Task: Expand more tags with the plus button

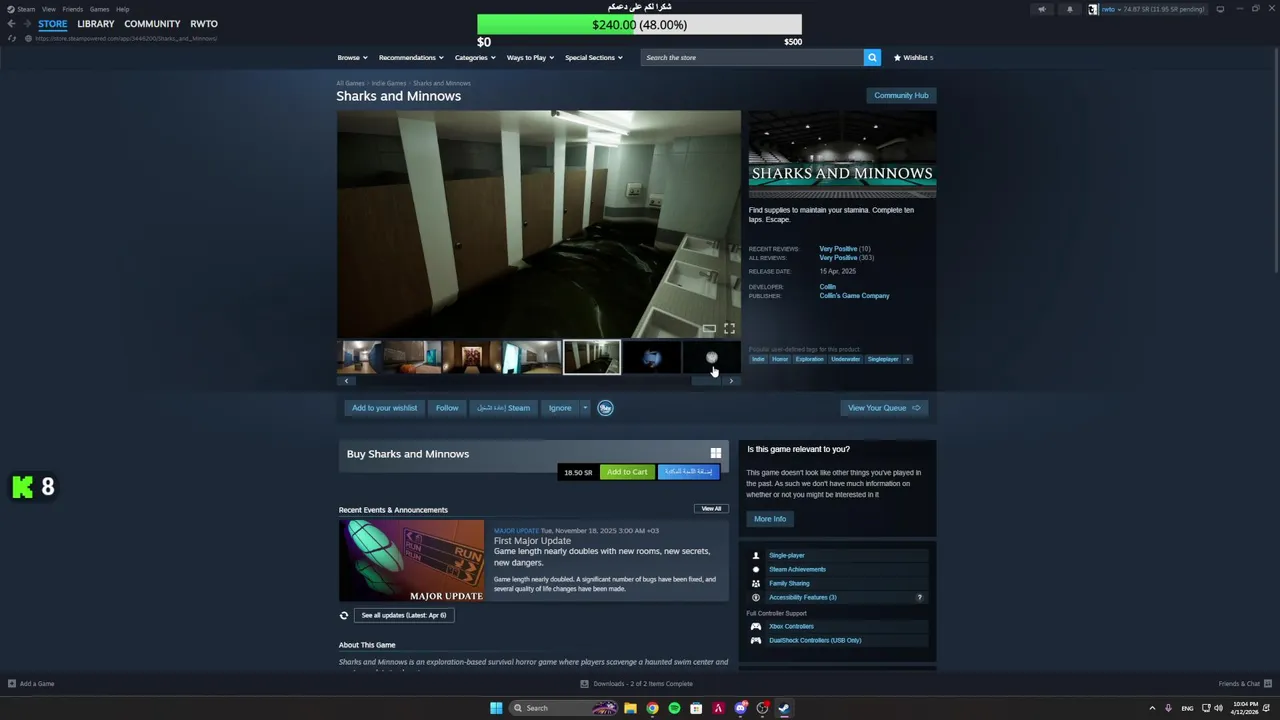Action: pyautogui.click(x=907, y=359)
